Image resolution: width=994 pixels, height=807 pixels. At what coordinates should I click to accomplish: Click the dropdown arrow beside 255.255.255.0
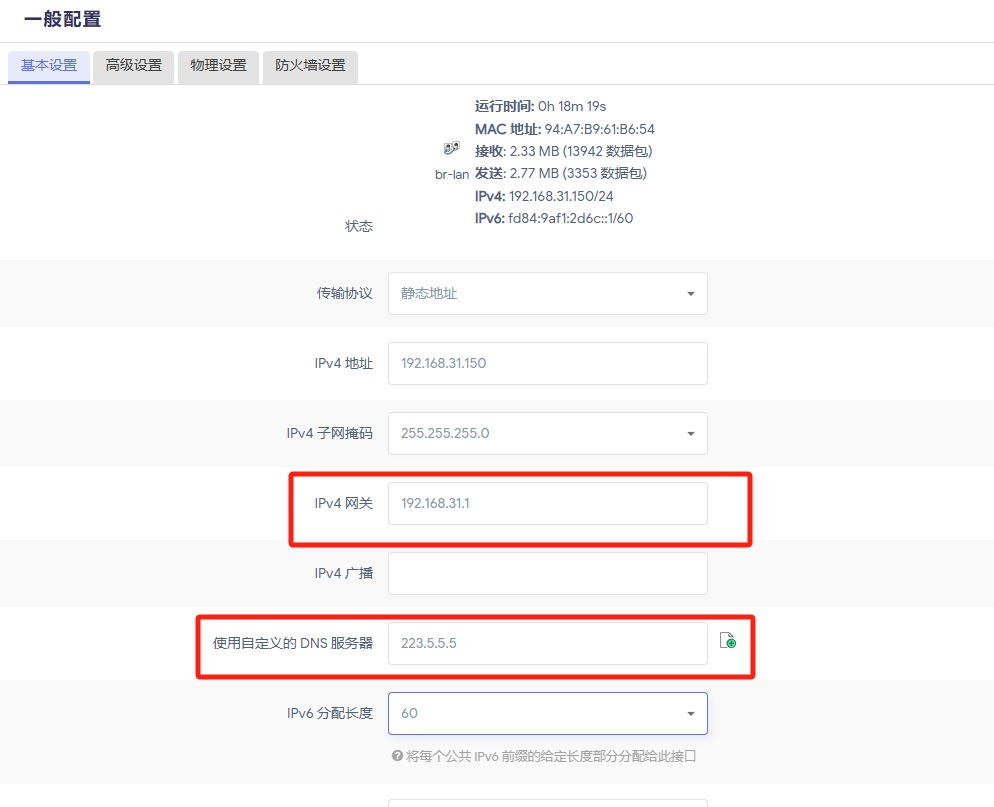point(690,433)
